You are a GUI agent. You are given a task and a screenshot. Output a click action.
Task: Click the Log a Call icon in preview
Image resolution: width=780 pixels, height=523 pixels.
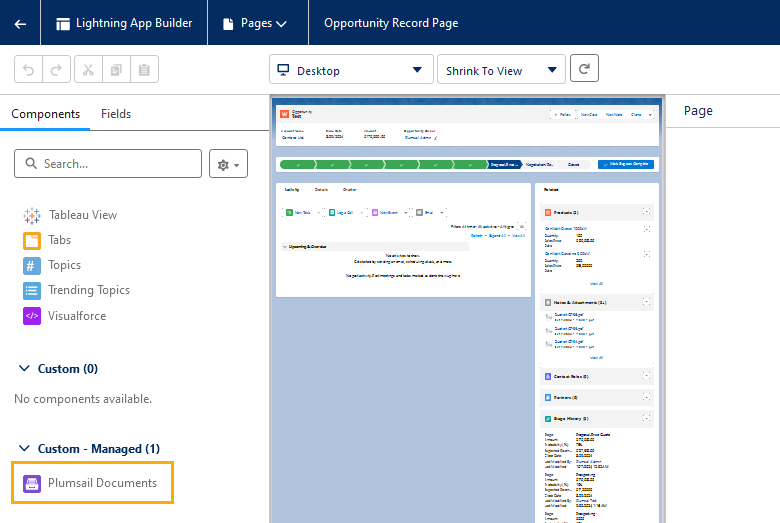coord(332,212)
